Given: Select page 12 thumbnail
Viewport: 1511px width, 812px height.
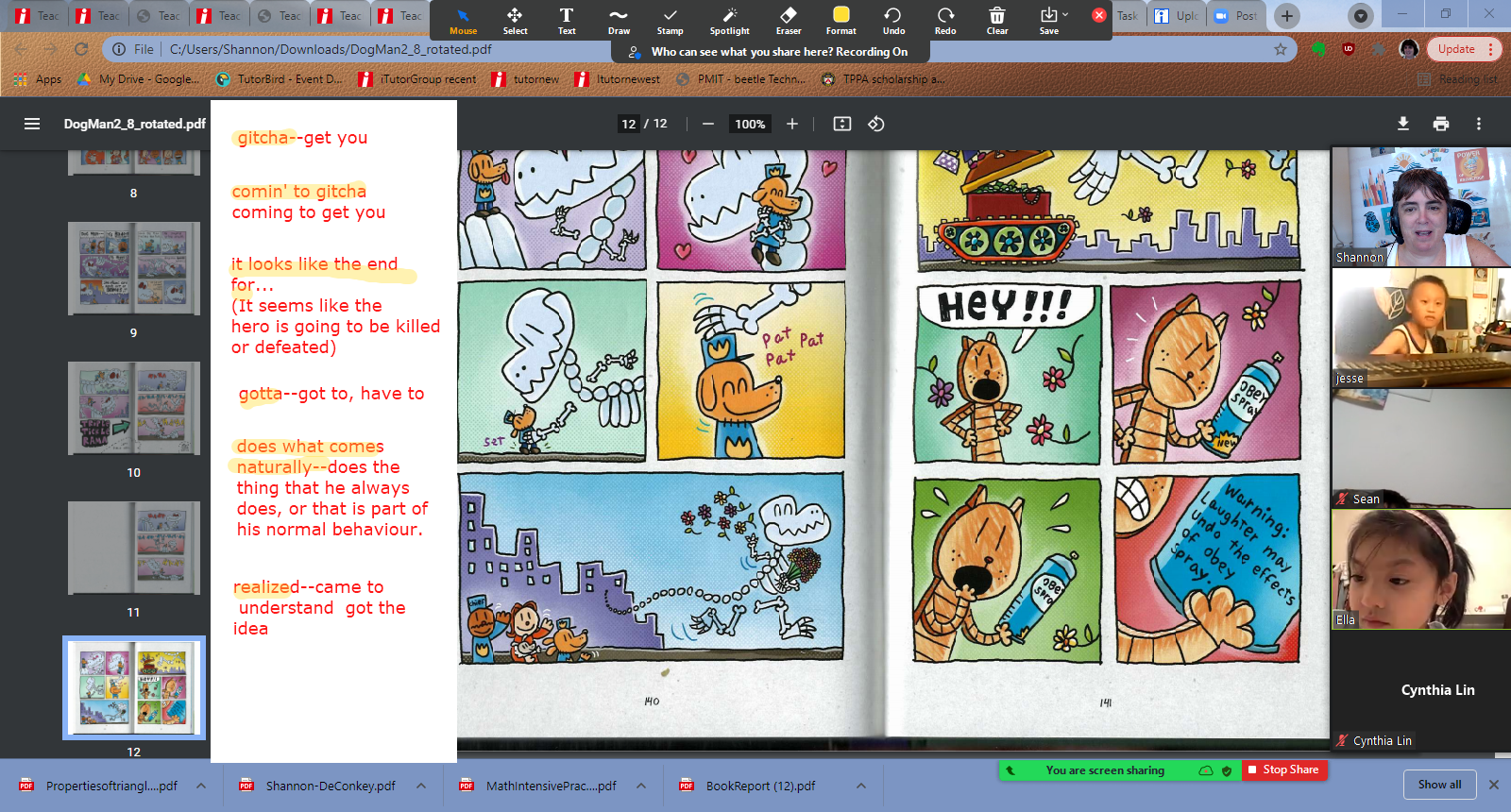Looking at the screenshot, I should (134, 687).
